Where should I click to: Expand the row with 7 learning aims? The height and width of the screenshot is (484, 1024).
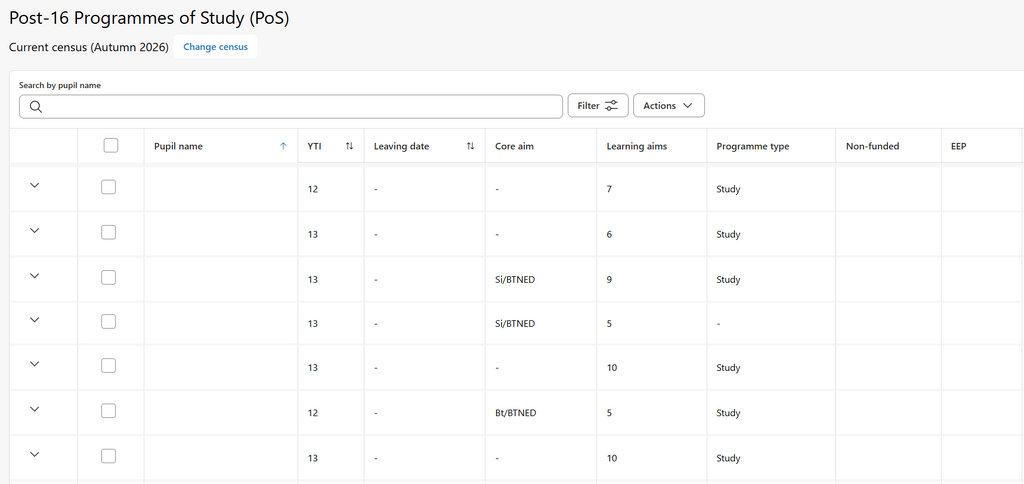click(x=35, y=186)
